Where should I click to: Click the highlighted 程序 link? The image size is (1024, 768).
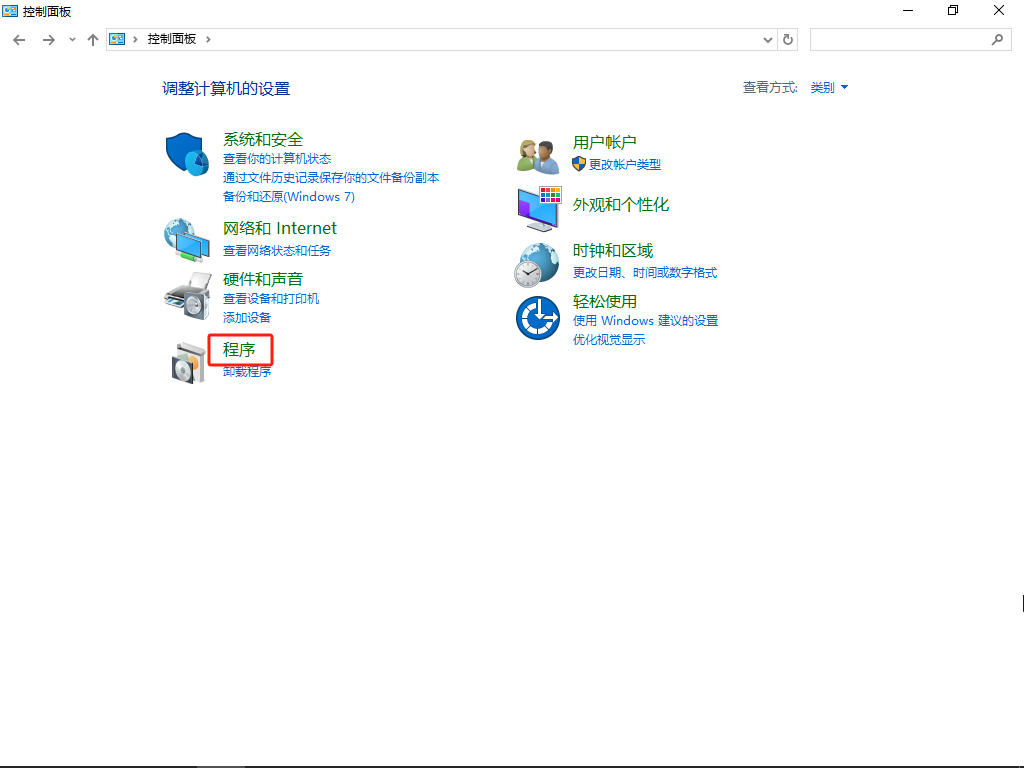[x=237, y=351]
